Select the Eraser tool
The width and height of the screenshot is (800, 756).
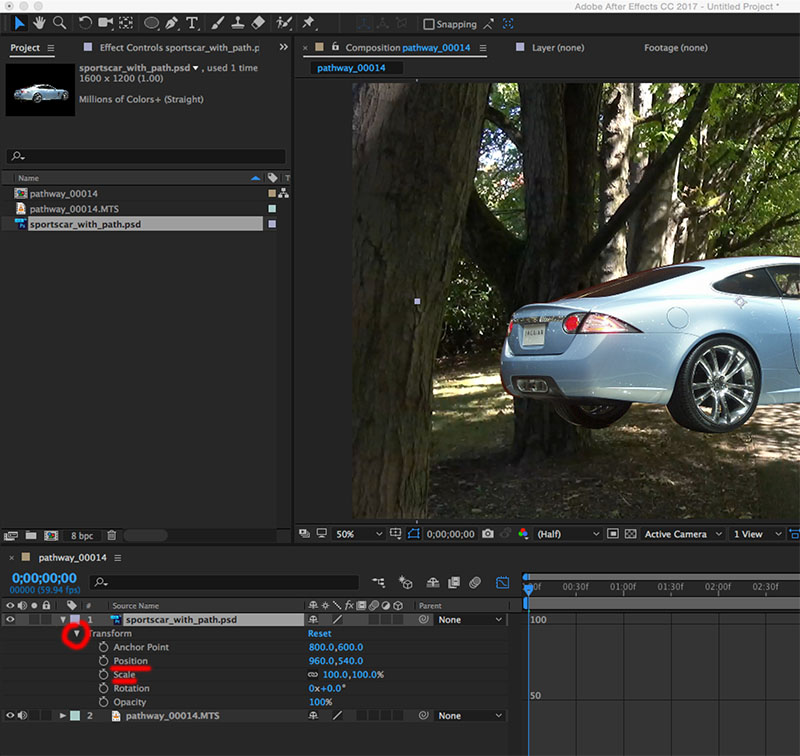[x=258, y=23]
